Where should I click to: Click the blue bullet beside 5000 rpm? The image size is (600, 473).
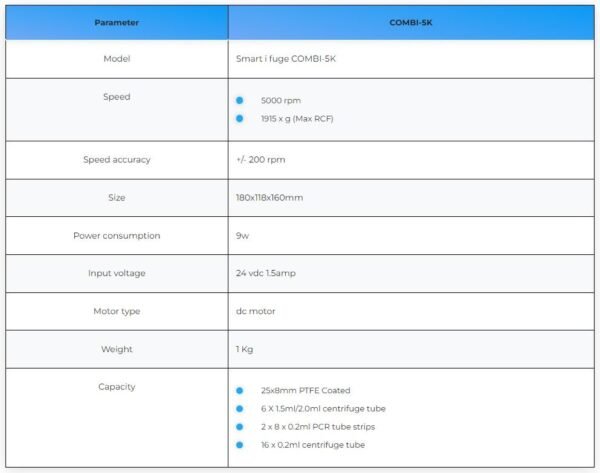[240, 101]
